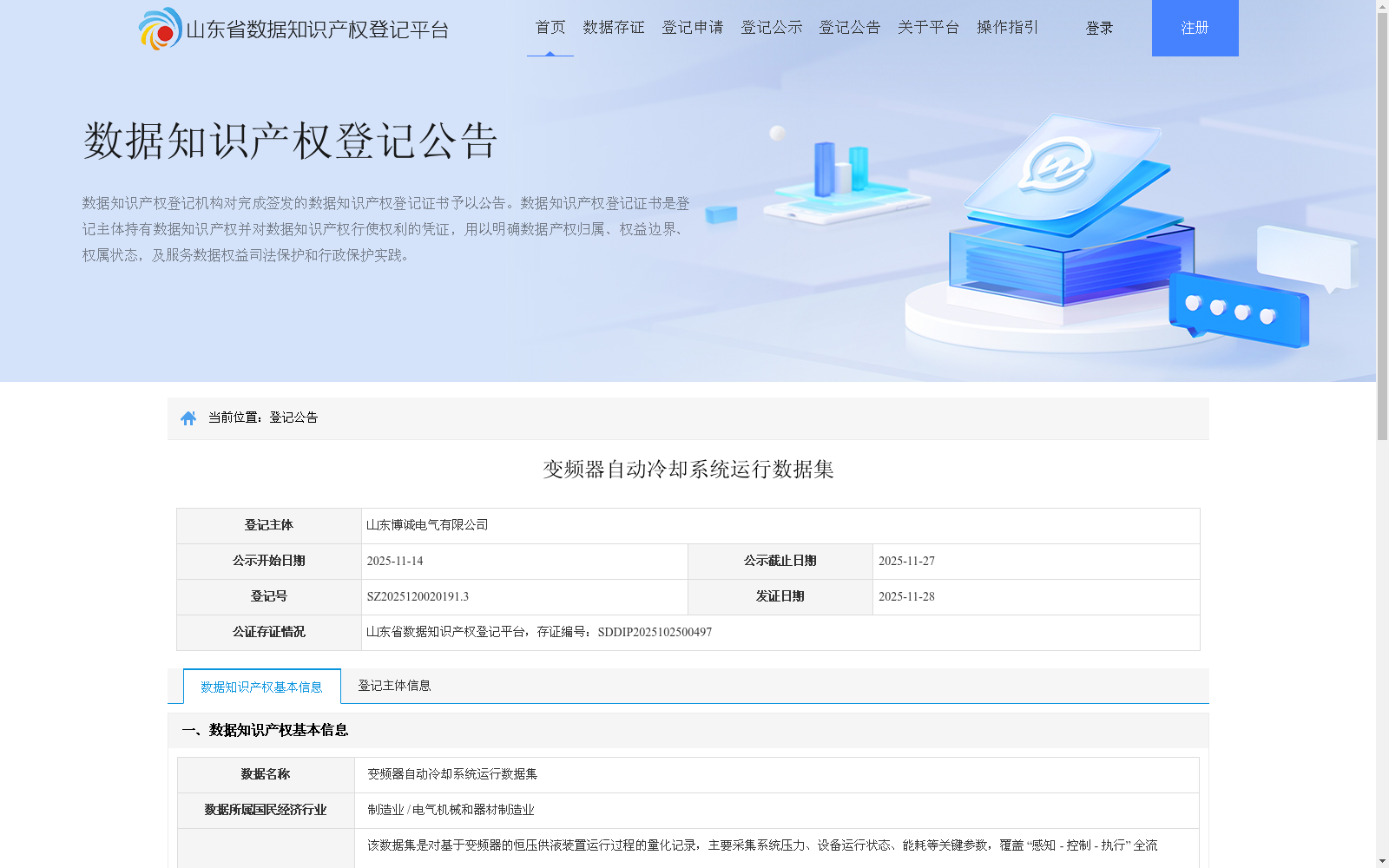Screen dimensions: 1389x868
Task: Click the industry value 制造业 / 电气机械和器材制造业
Action: [x=451, y=810]
